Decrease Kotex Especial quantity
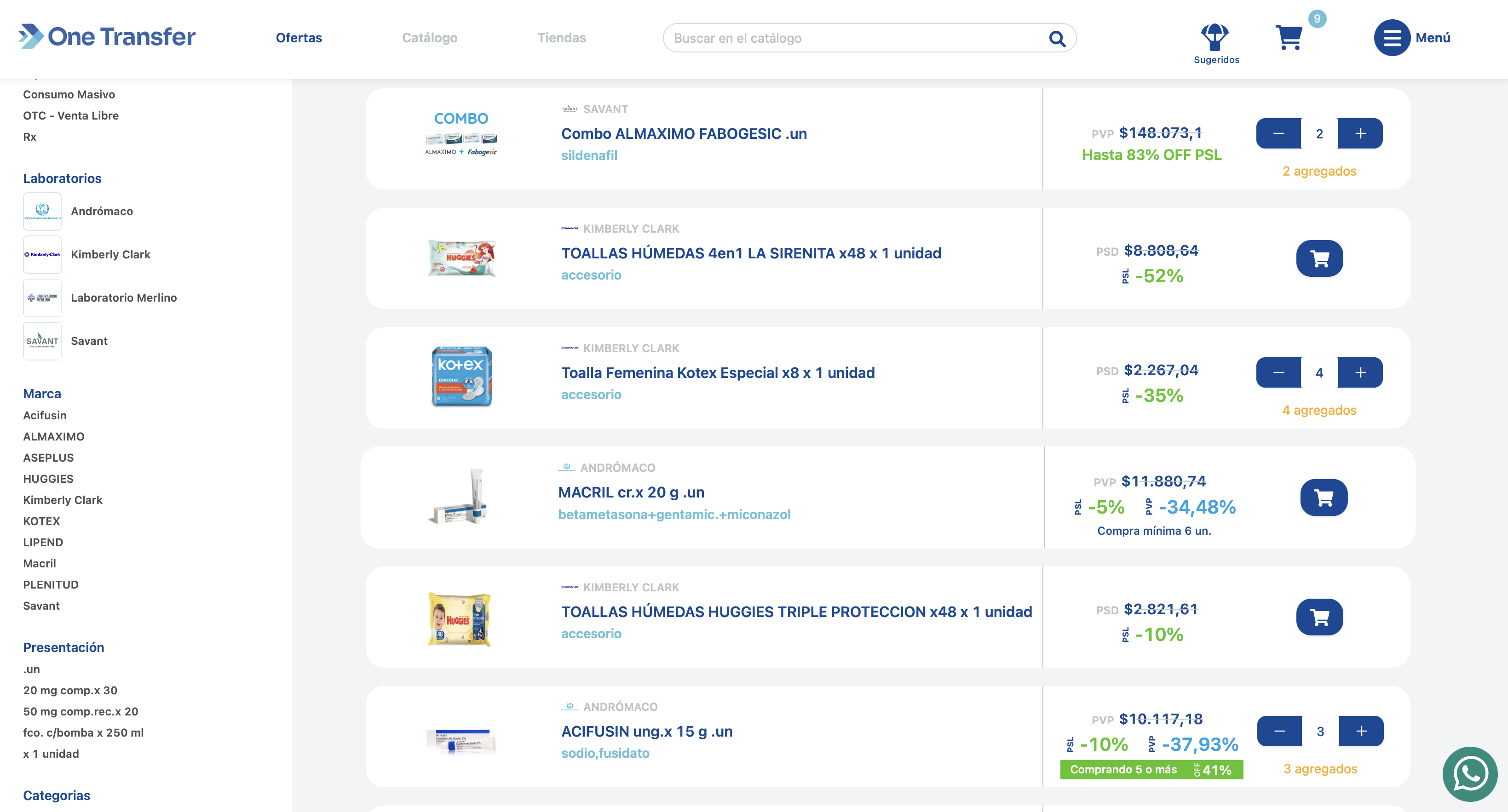The height and width of the screenshot is (812, 1508). (x=1278, y=372)
